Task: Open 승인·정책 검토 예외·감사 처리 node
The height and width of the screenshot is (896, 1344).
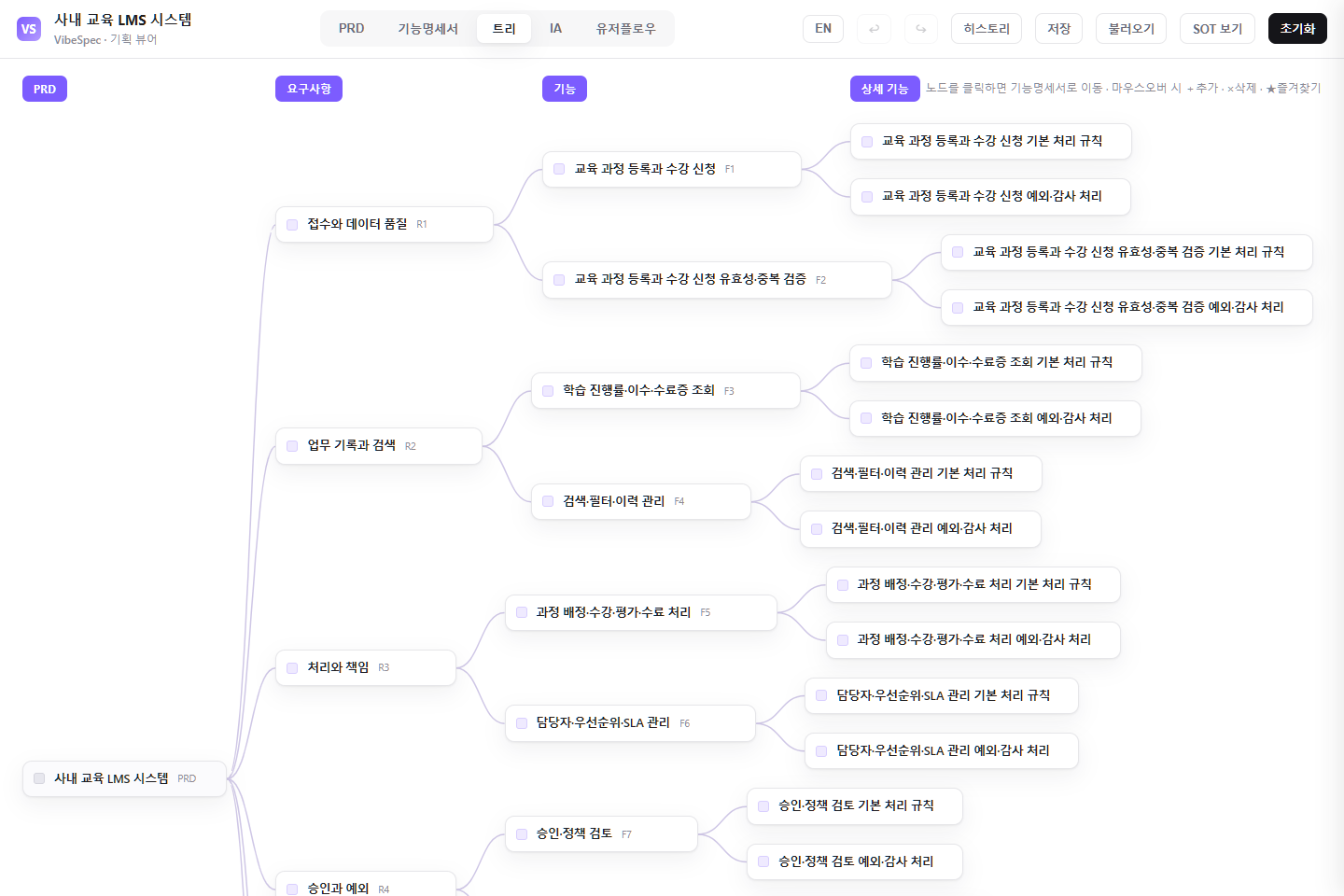Action: pos(855,861)
